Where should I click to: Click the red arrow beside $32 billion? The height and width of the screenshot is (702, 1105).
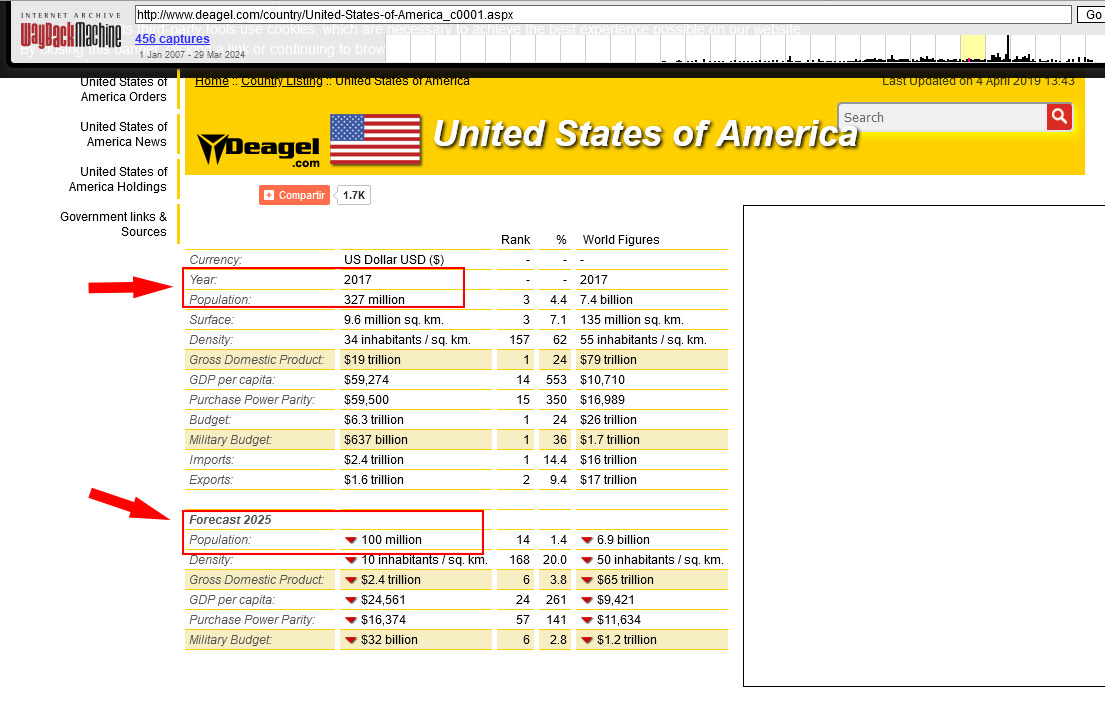point(350,640)
